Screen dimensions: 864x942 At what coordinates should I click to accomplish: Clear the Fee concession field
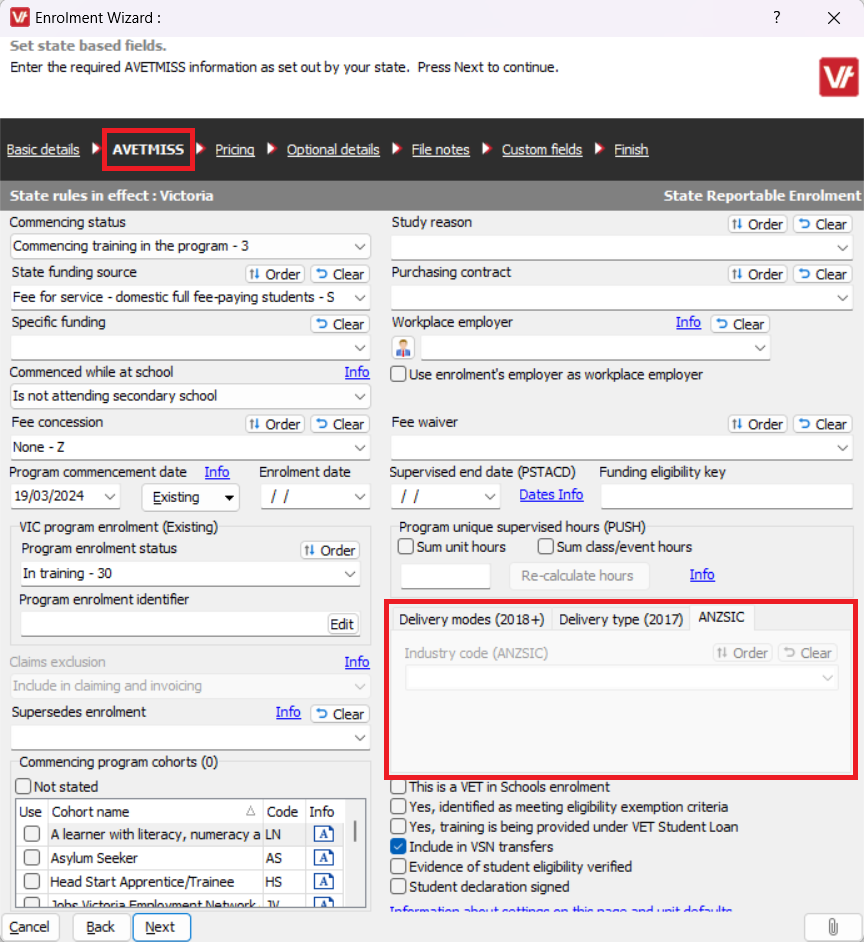pyautogui.click(x=340, y=424)
